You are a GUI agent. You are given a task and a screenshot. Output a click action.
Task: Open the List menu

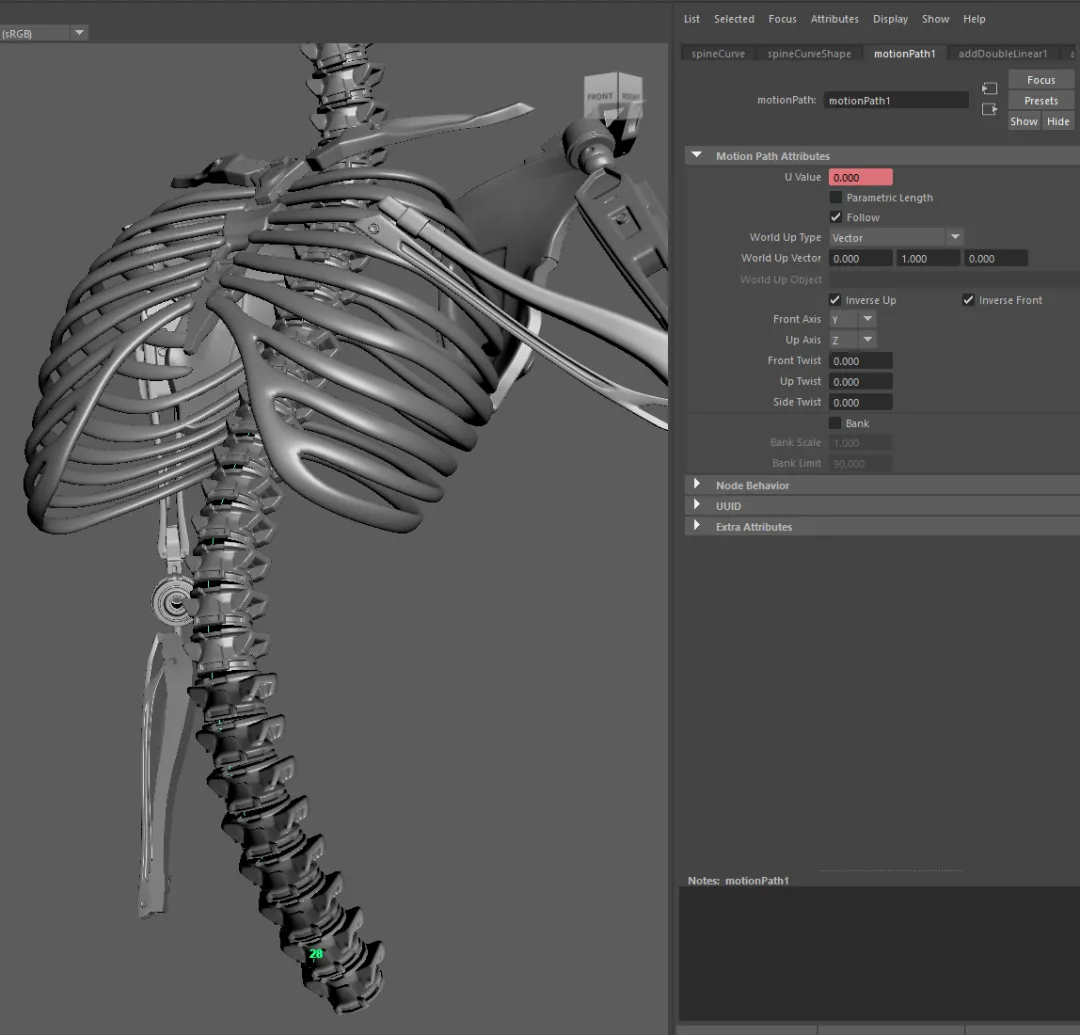(x=692, y=19)
